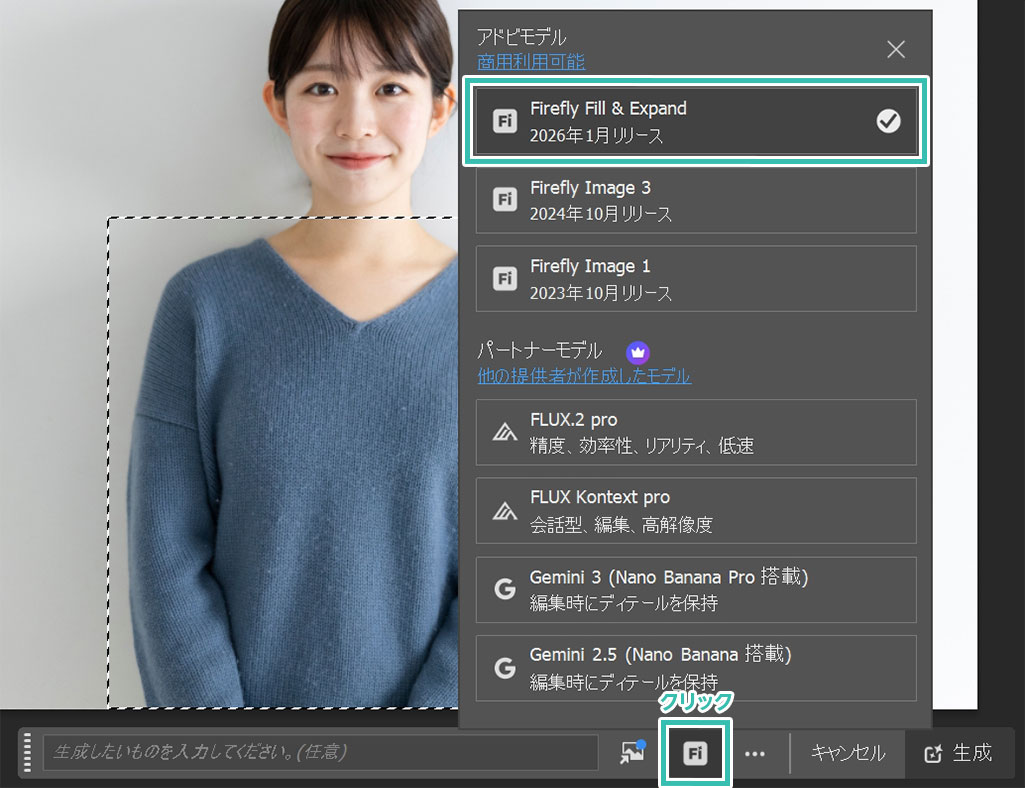This screenshot has width=1025, height=788.
Task: Click the Google G icon on Gemini 2.5
Action: (x=505, y=667)
